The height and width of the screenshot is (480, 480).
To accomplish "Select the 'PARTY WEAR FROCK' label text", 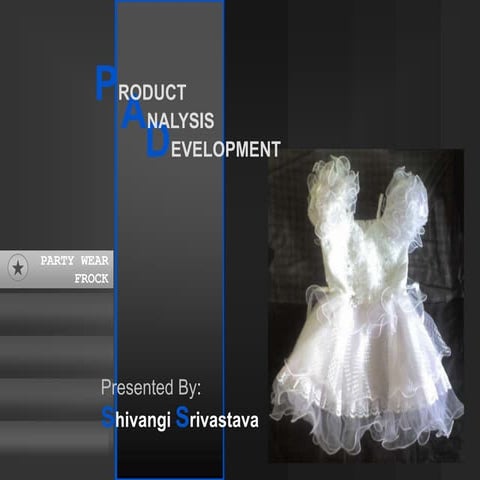I will click(x=75, y=269).
